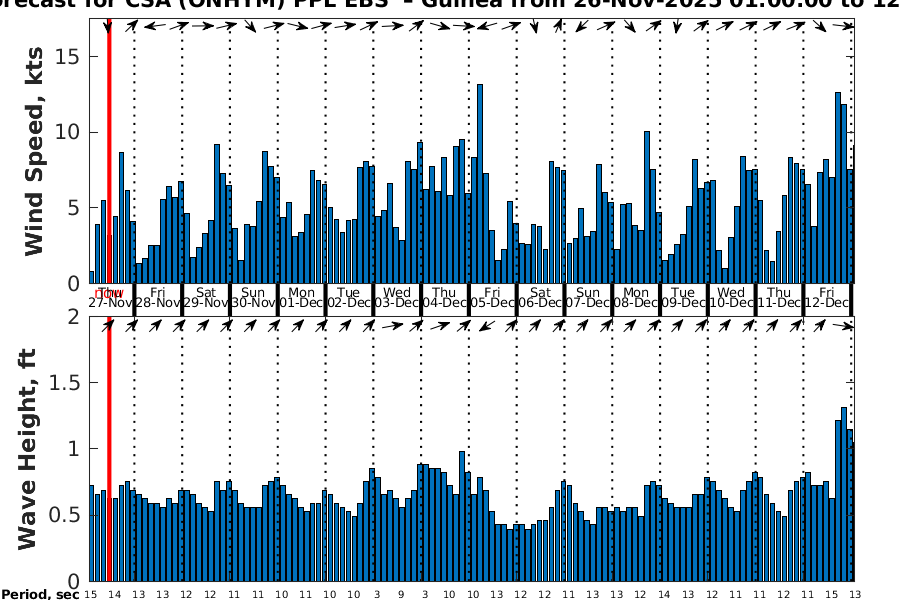
Task: Click the red 'now' line in wave chart
Action: [108, 450]
